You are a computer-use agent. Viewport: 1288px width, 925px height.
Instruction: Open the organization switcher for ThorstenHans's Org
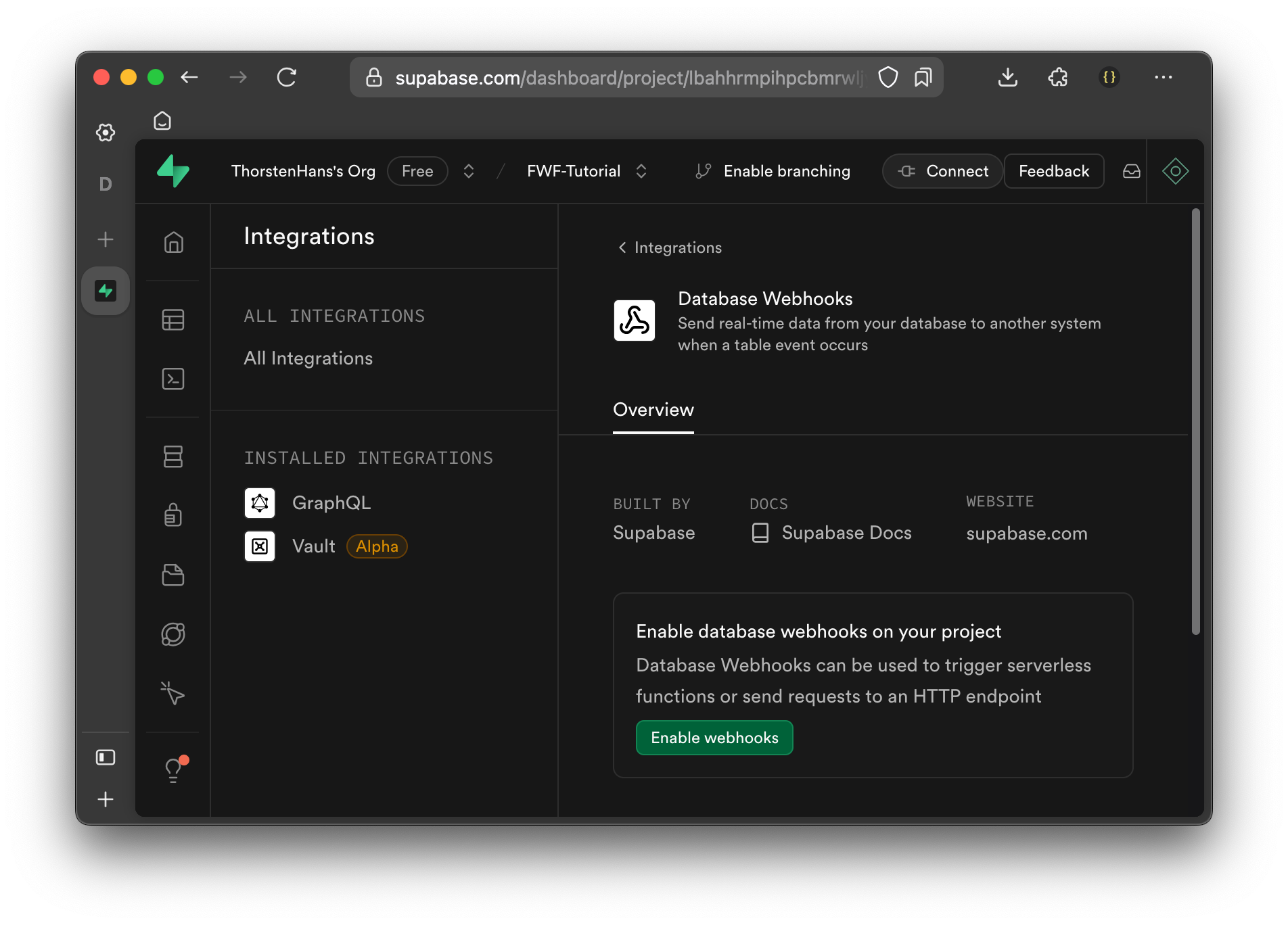pyautogui.click(x=304, y=171)
